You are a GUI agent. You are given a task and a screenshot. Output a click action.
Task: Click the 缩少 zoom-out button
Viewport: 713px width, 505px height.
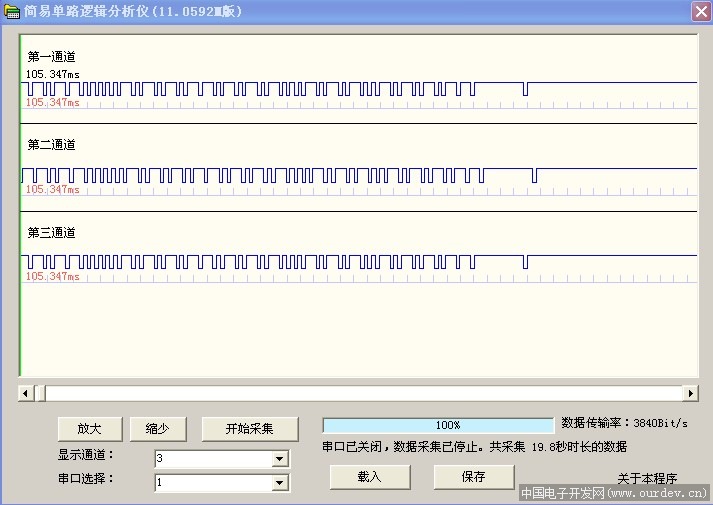158,429
